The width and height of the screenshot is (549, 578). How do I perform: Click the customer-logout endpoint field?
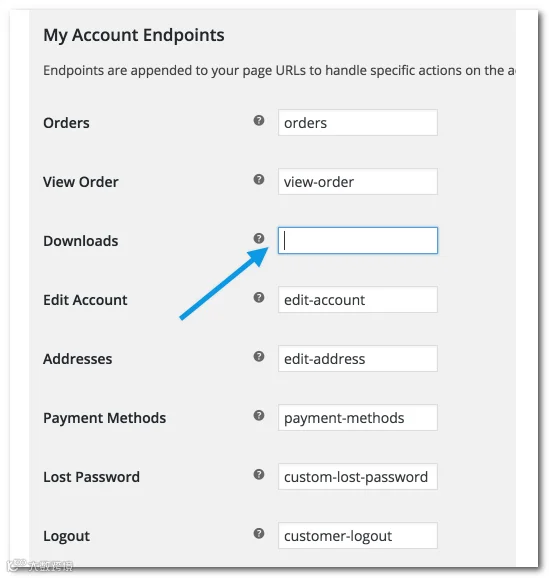click(x=358, y=536)
